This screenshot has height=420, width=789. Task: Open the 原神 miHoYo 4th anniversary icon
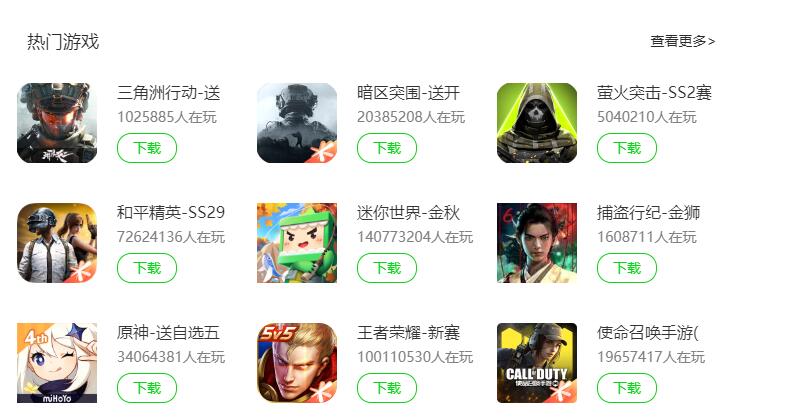[x=57, y=363]
